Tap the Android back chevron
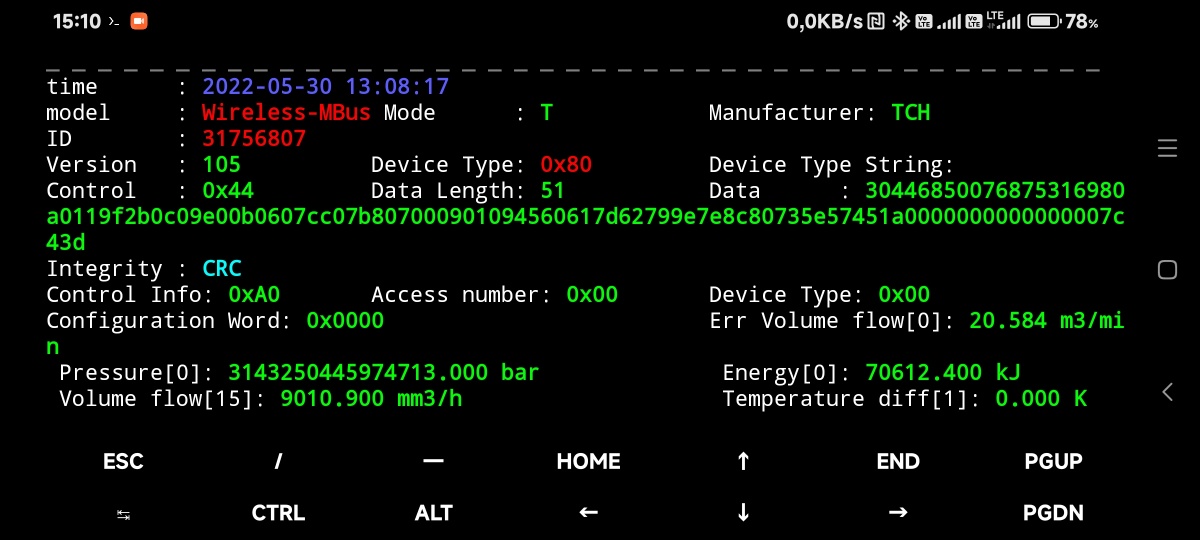Image resolution: width=1200 pixels, height=540 pixels. [x=1167, y=392]
